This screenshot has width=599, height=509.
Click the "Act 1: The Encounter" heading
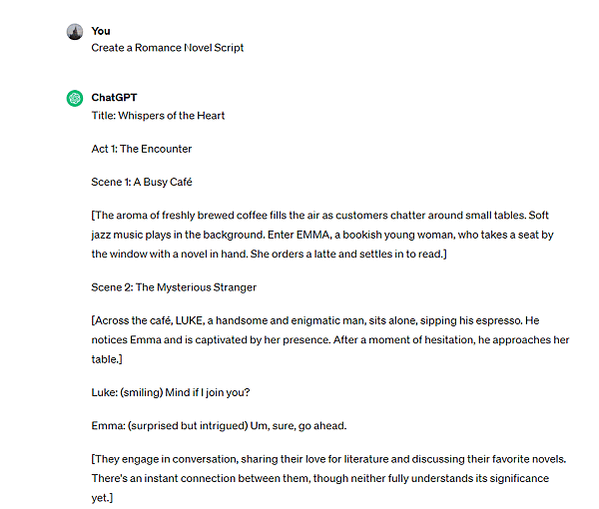[x=141, y=149]
